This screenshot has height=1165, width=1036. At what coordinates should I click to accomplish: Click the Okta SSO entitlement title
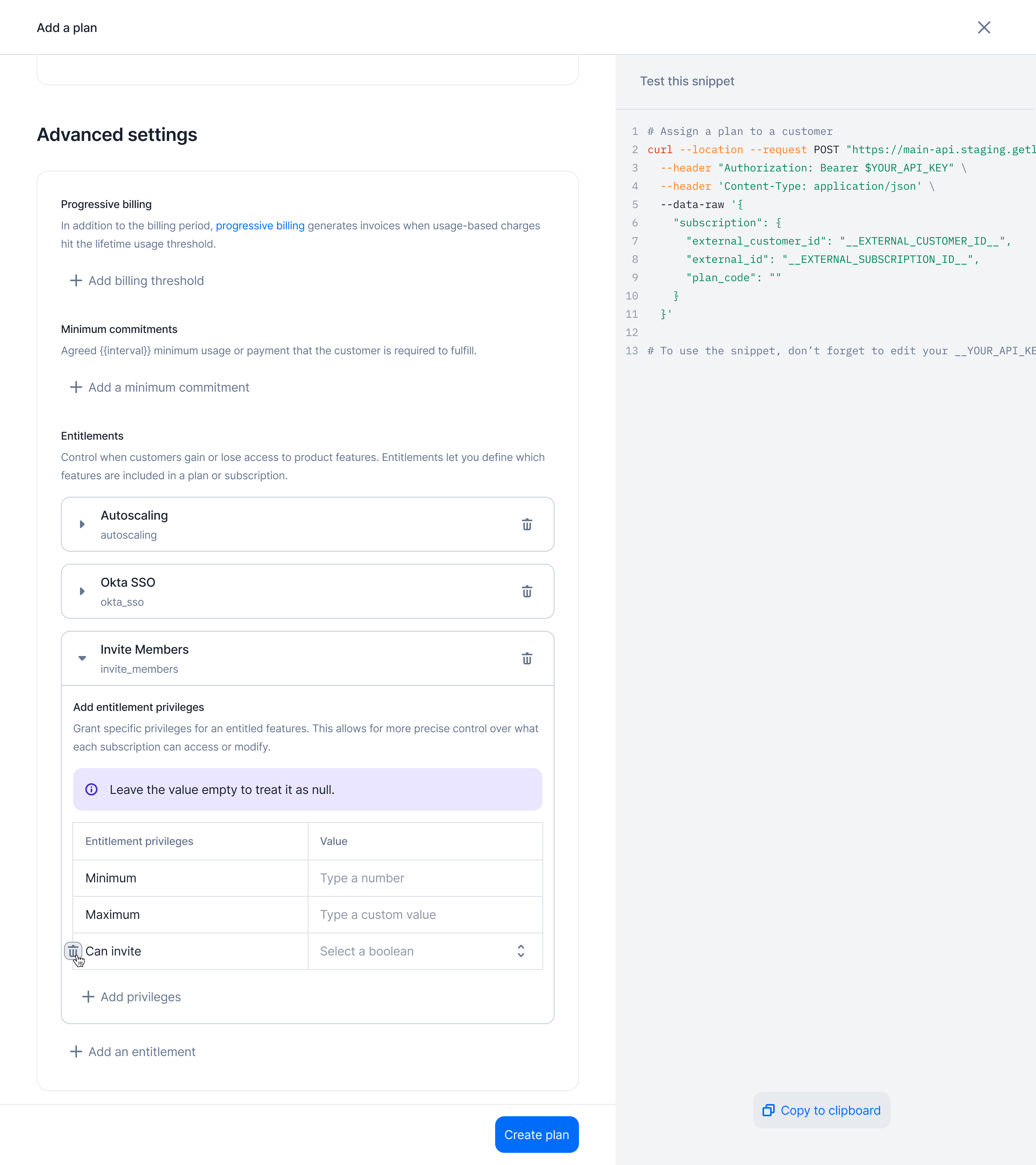[x=128, y=582]
